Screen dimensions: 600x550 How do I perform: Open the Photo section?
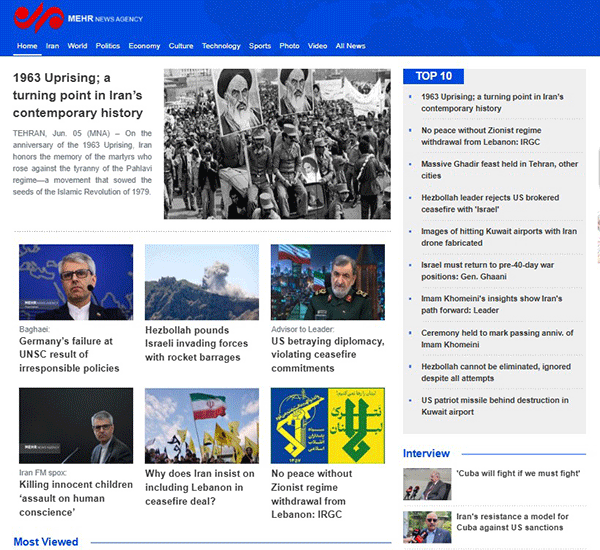(289, 46)
